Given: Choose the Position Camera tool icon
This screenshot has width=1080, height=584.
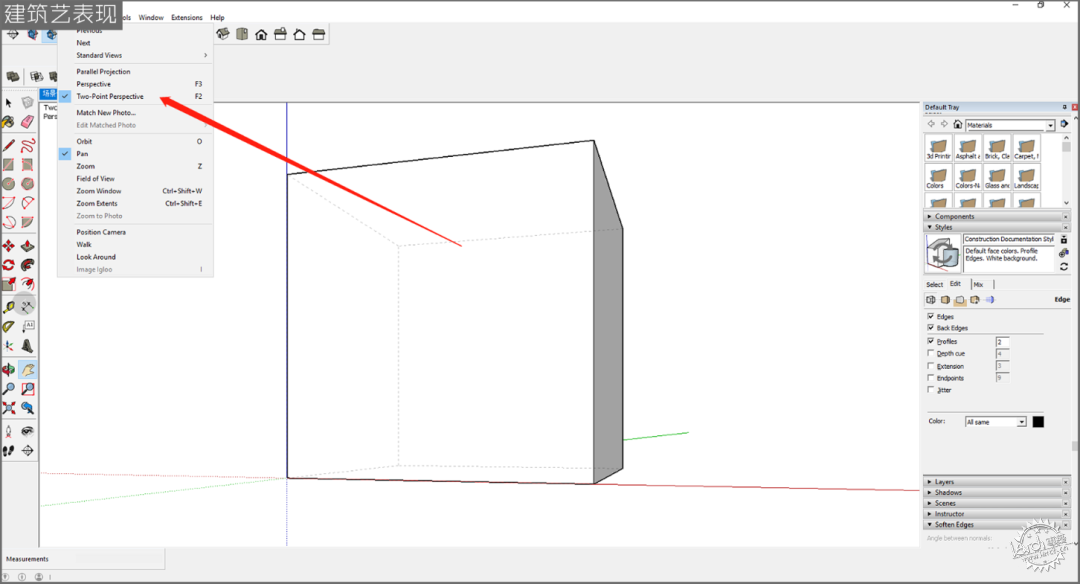Looking at the screenshot, I should 9,432.
